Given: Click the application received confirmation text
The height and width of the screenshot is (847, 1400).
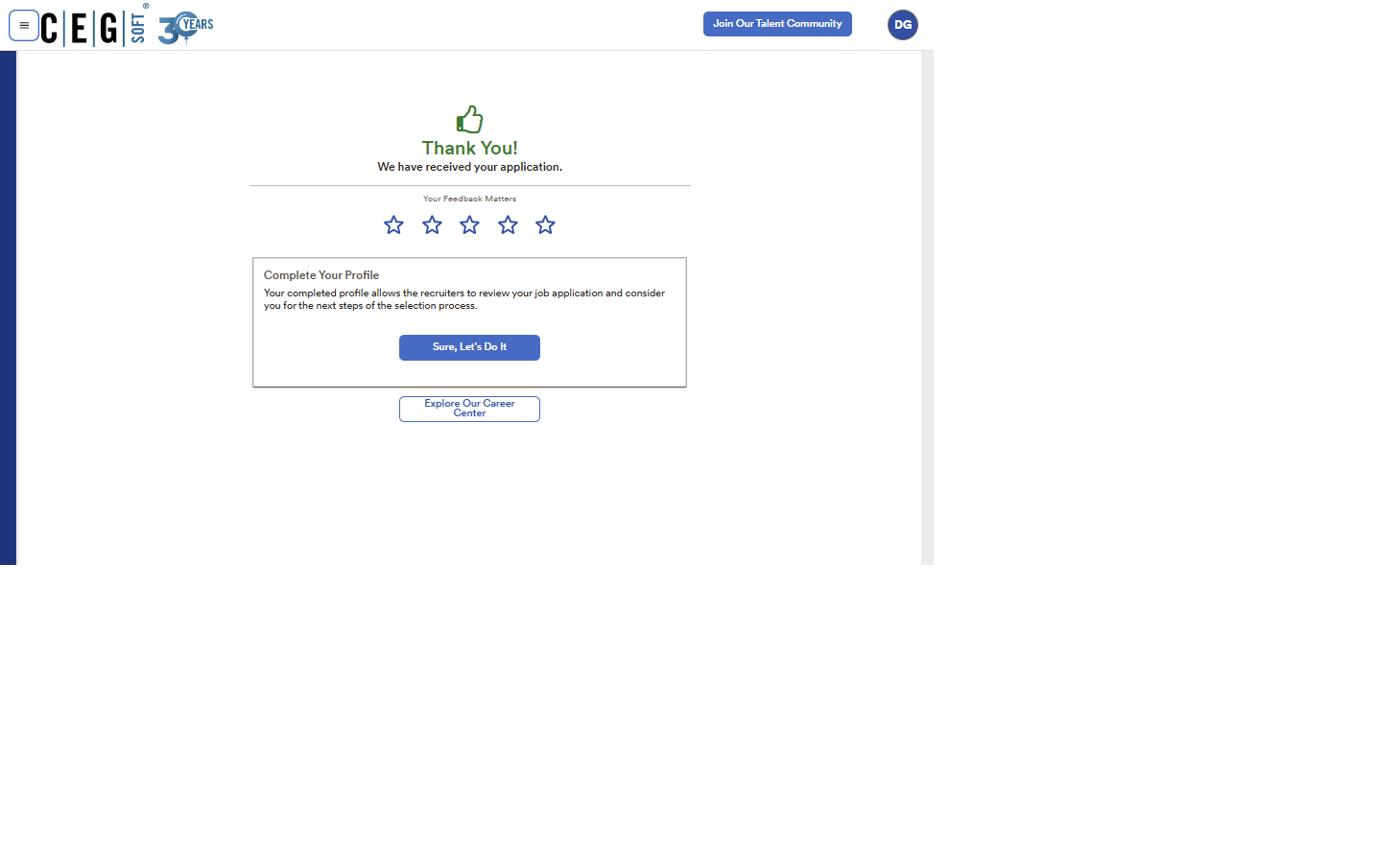Looking at the screenshot, I should [x=469, y=167].
